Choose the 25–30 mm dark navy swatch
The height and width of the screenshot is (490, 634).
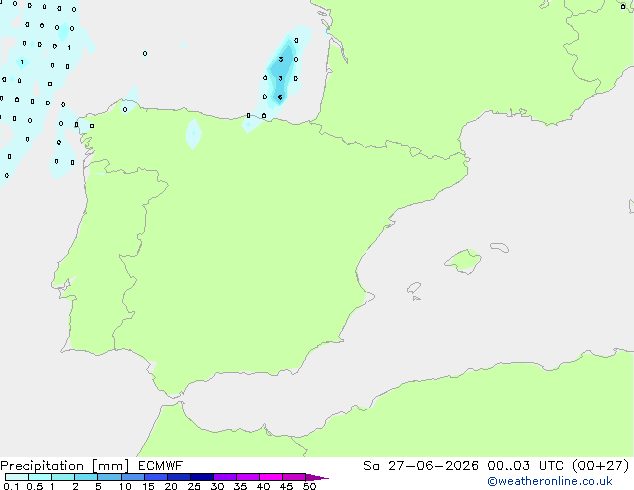pos(201,477)
